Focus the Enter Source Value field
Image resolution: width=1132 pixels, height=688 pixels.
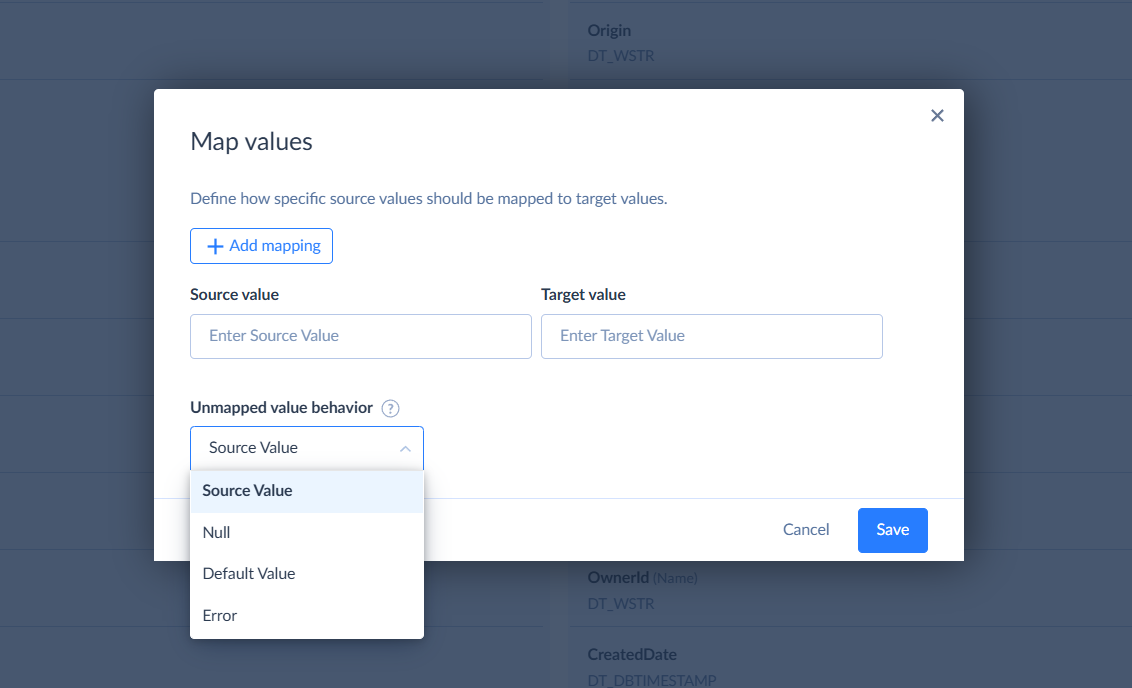point(360,336)
